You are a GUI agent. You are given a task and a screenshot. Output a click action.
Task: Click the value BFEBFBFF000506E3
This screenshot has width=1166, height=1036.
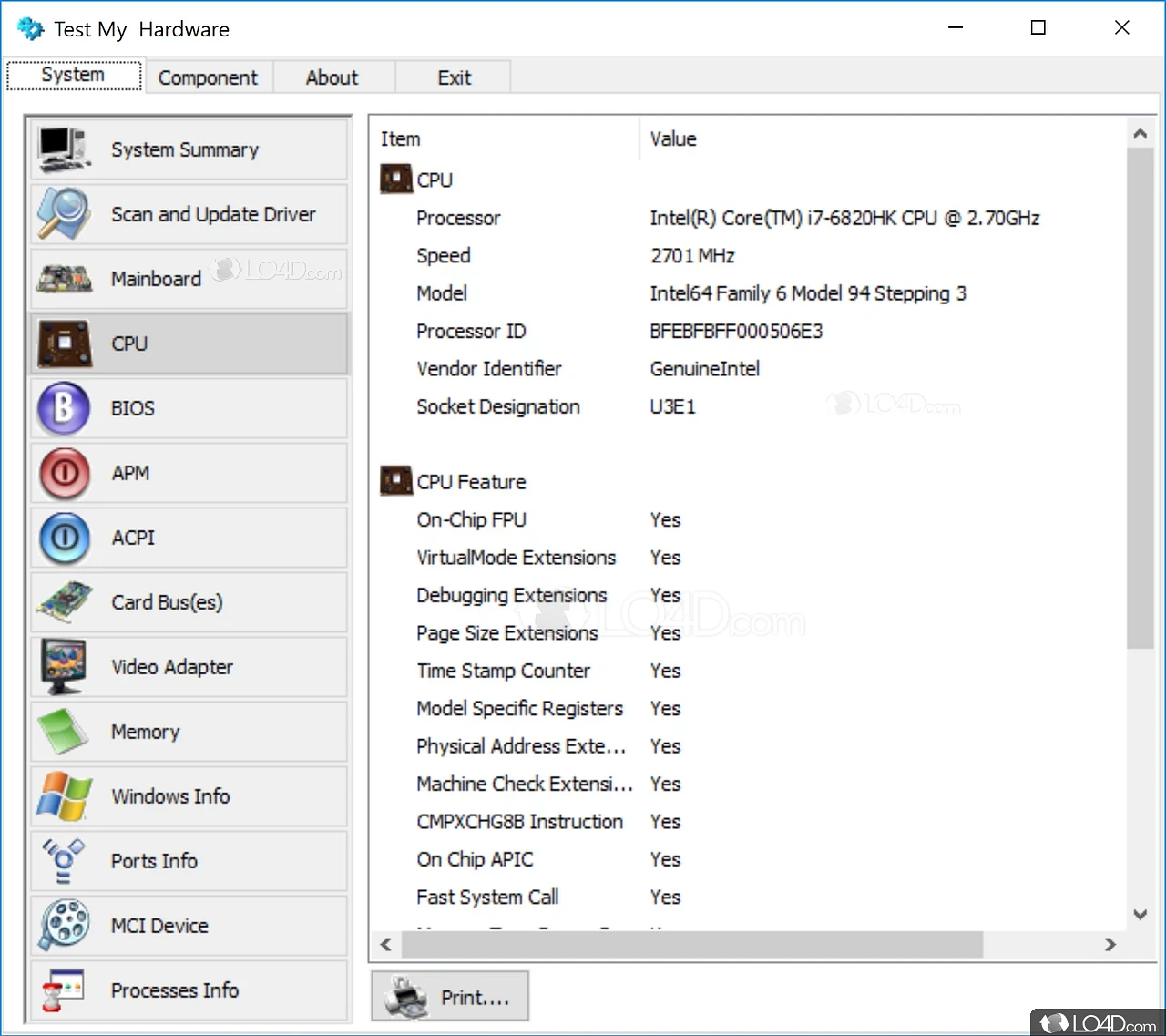point(736,332)
